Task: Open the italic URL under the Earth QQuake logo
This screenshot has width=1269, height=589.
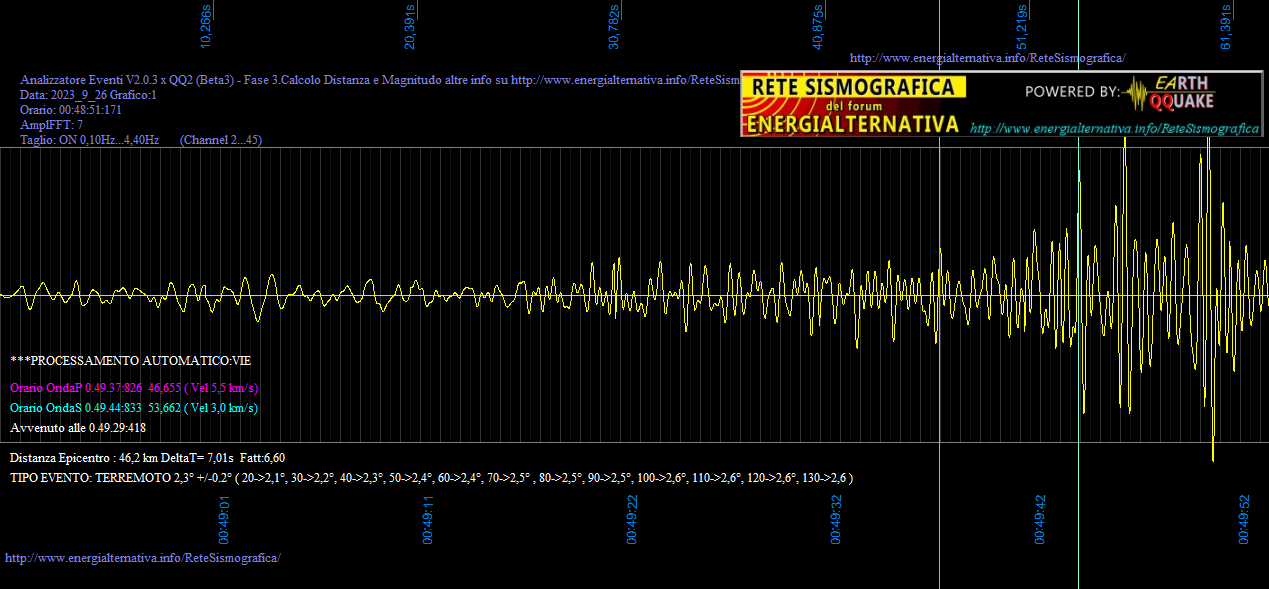Action: click(x=1115, y=129)
